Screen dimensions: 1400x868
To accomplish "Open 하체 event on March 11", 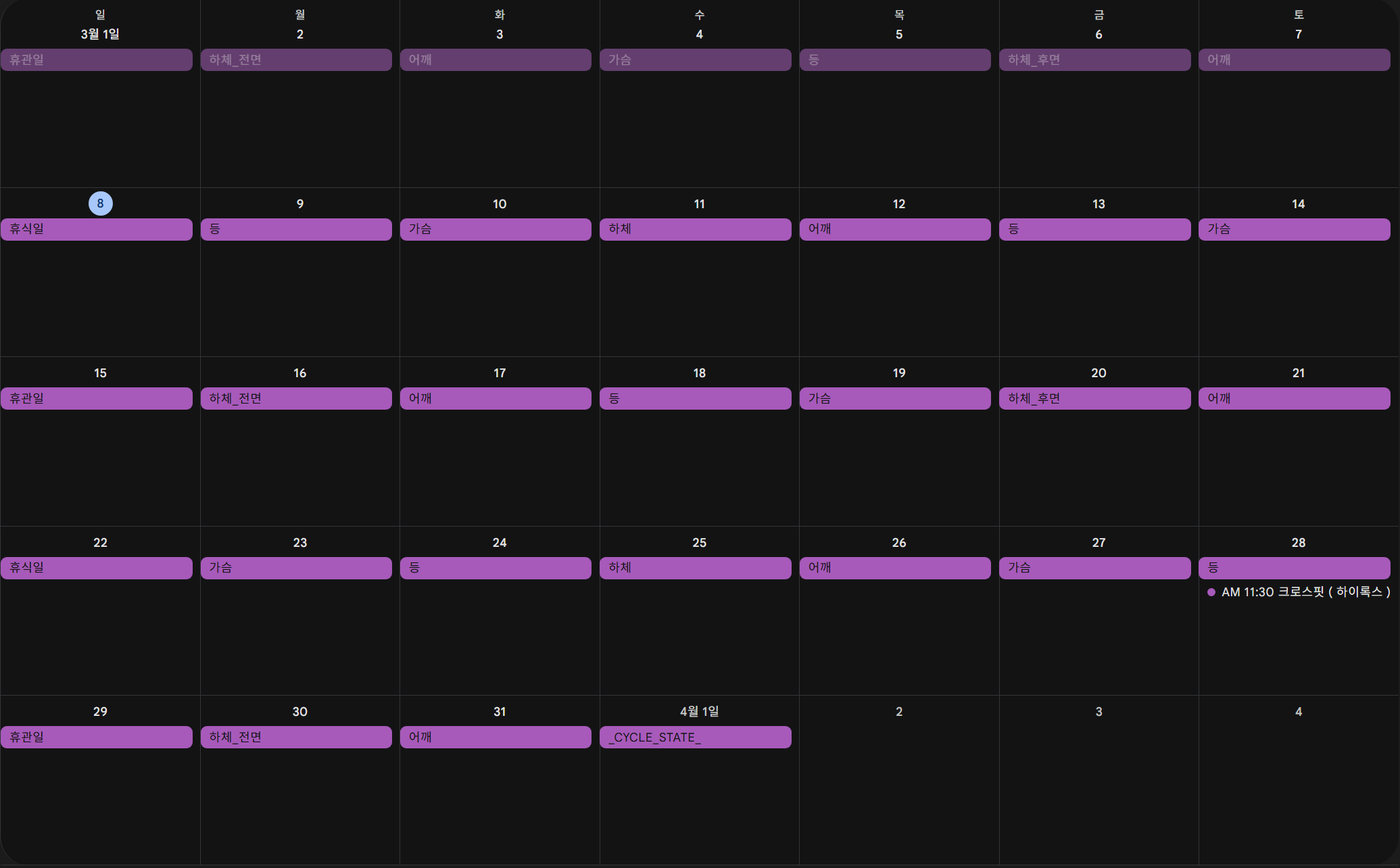I will pos(695,229).
